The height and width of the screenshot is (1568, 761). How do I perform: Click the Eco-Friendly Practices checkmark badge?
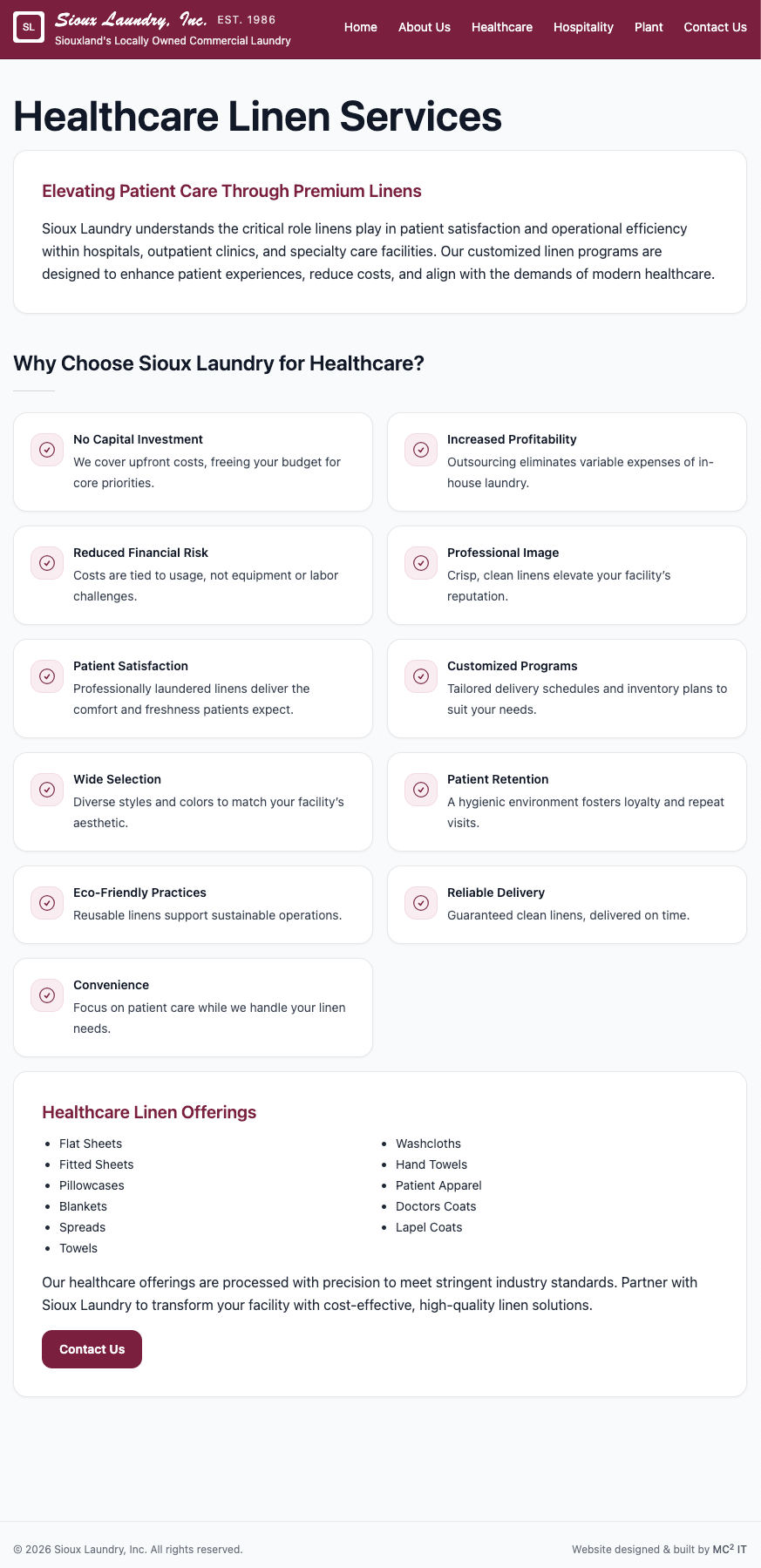pos(47,903)
